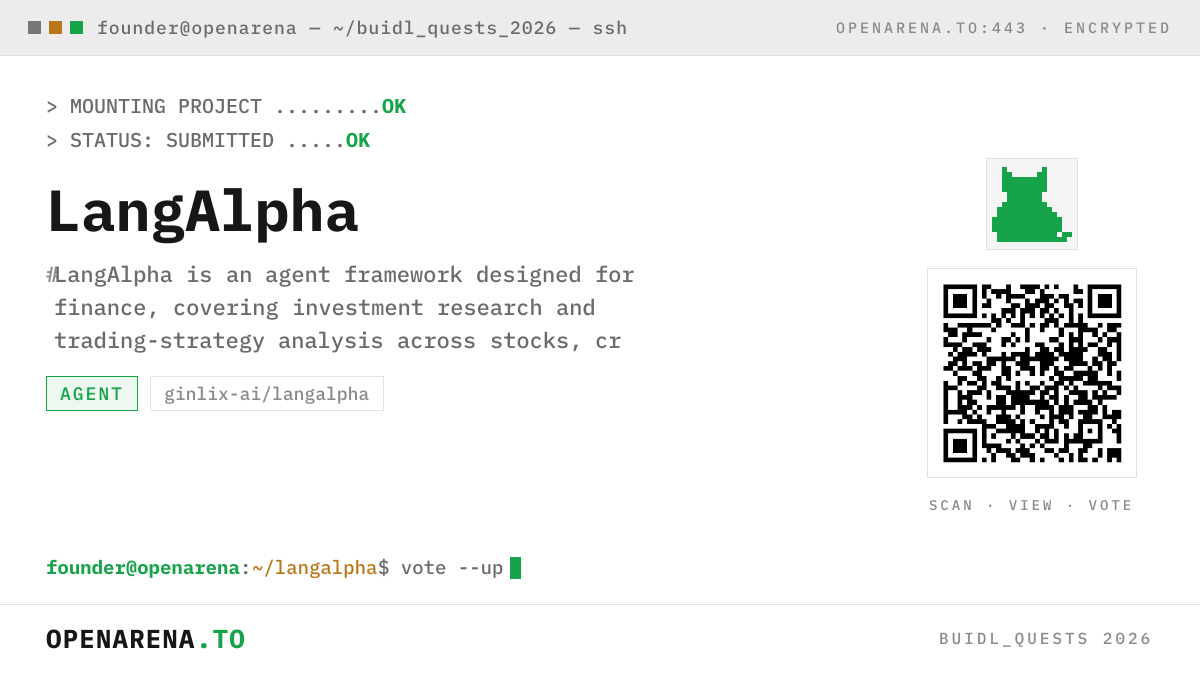Screen dimensions: 1200x675
Task: Click the STATUS: SUBMITTED OK line
Action: pyautogui.click(x=208, y=141)
